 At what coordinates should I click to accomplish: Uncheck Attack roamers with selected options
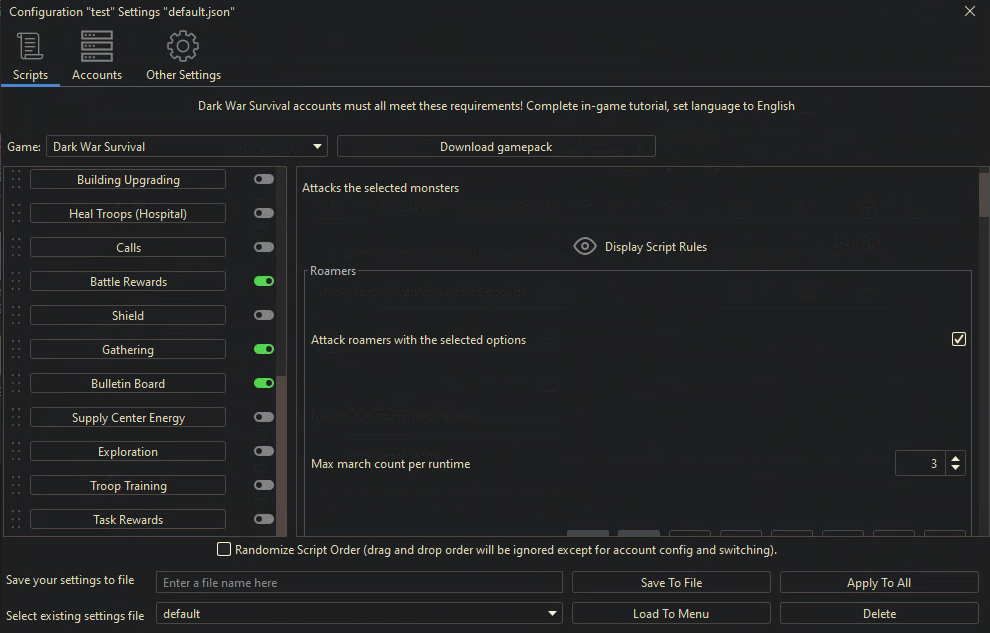958,340
